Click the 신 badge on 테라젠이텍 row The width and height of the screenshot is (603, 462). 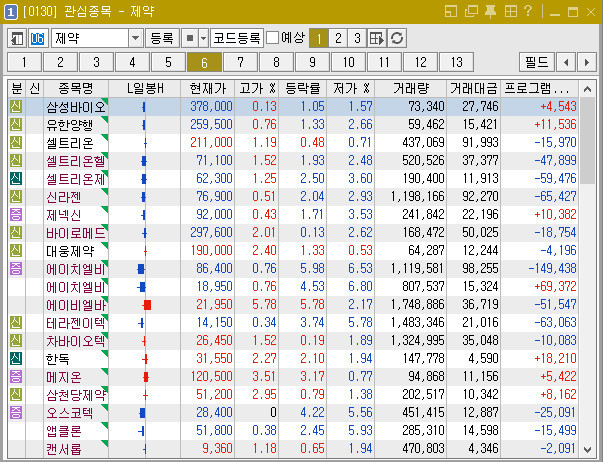[16, 322]
